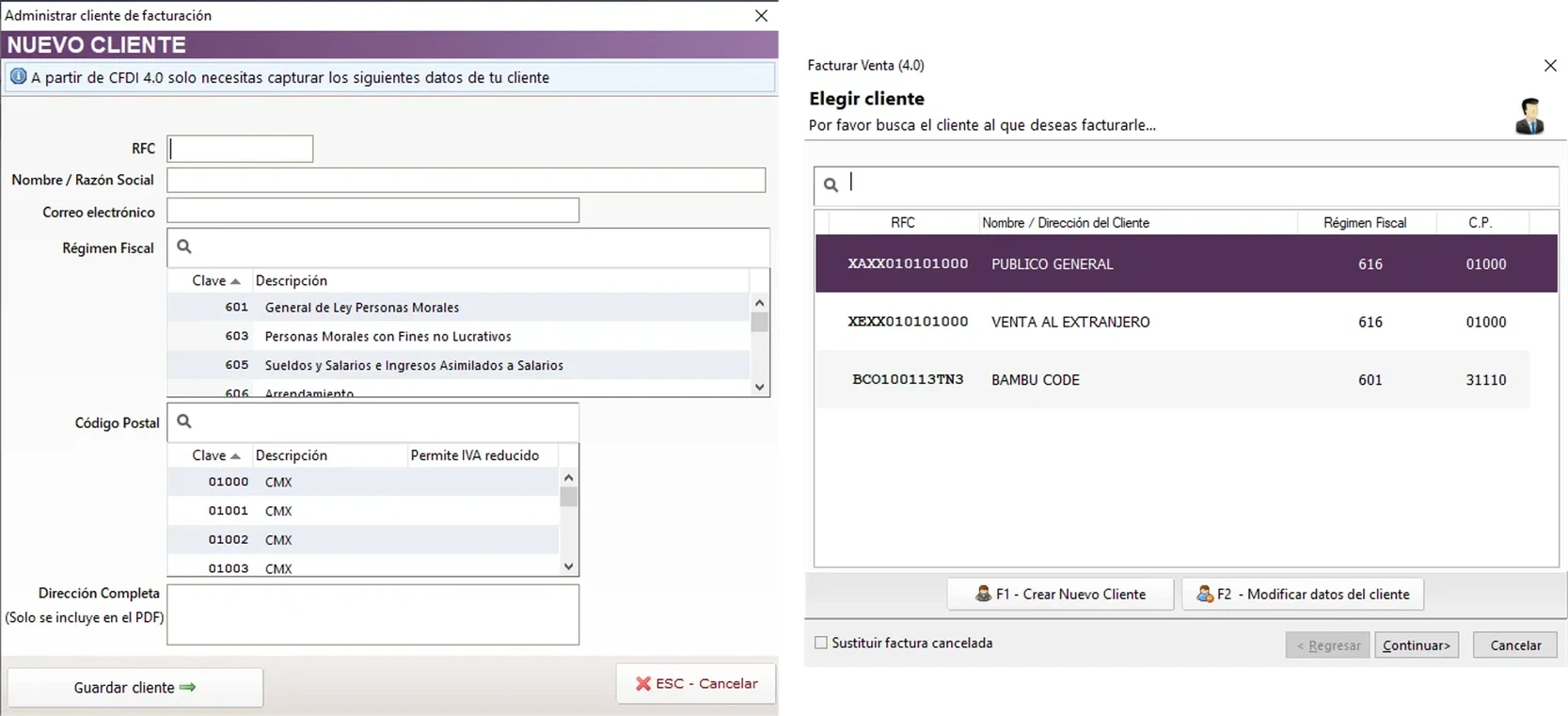Click F1 - Crear Nuevo Cliente
The width and height of the screenshot is (1568, 716).
pyautogui.click(x=1061, y=594)
